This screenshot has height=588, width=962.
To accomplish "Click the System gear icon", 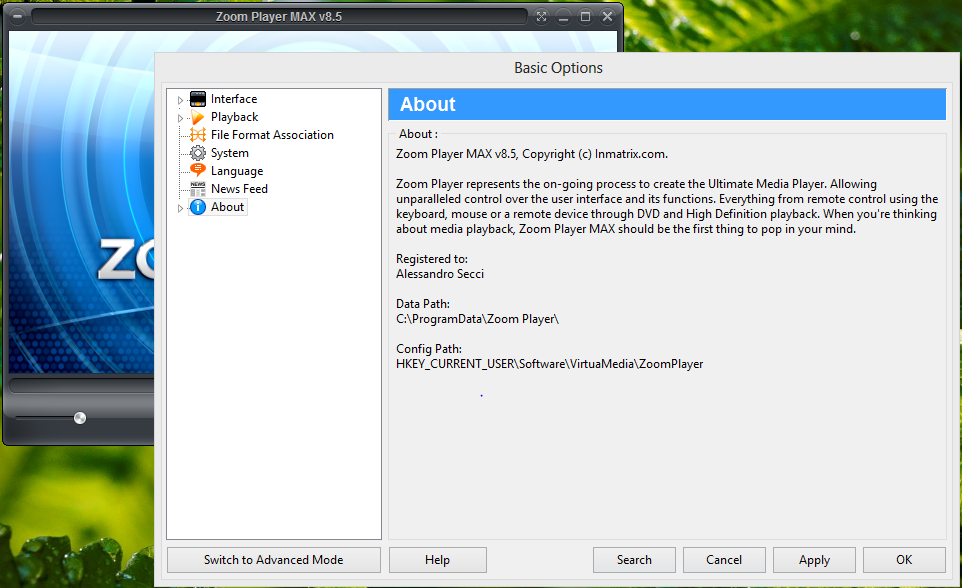I will point(198,153).
